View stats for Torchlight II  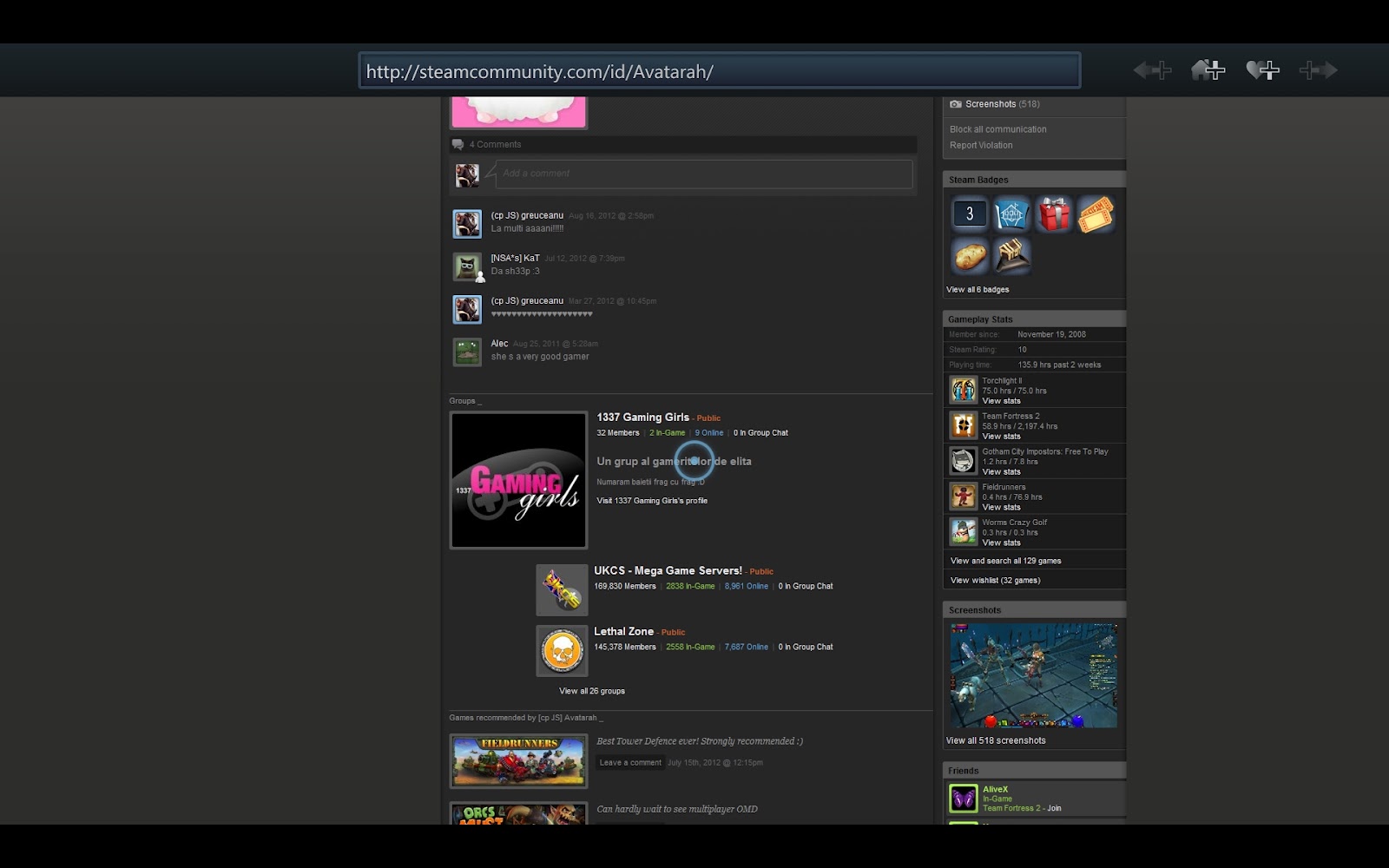point(1001,401)
